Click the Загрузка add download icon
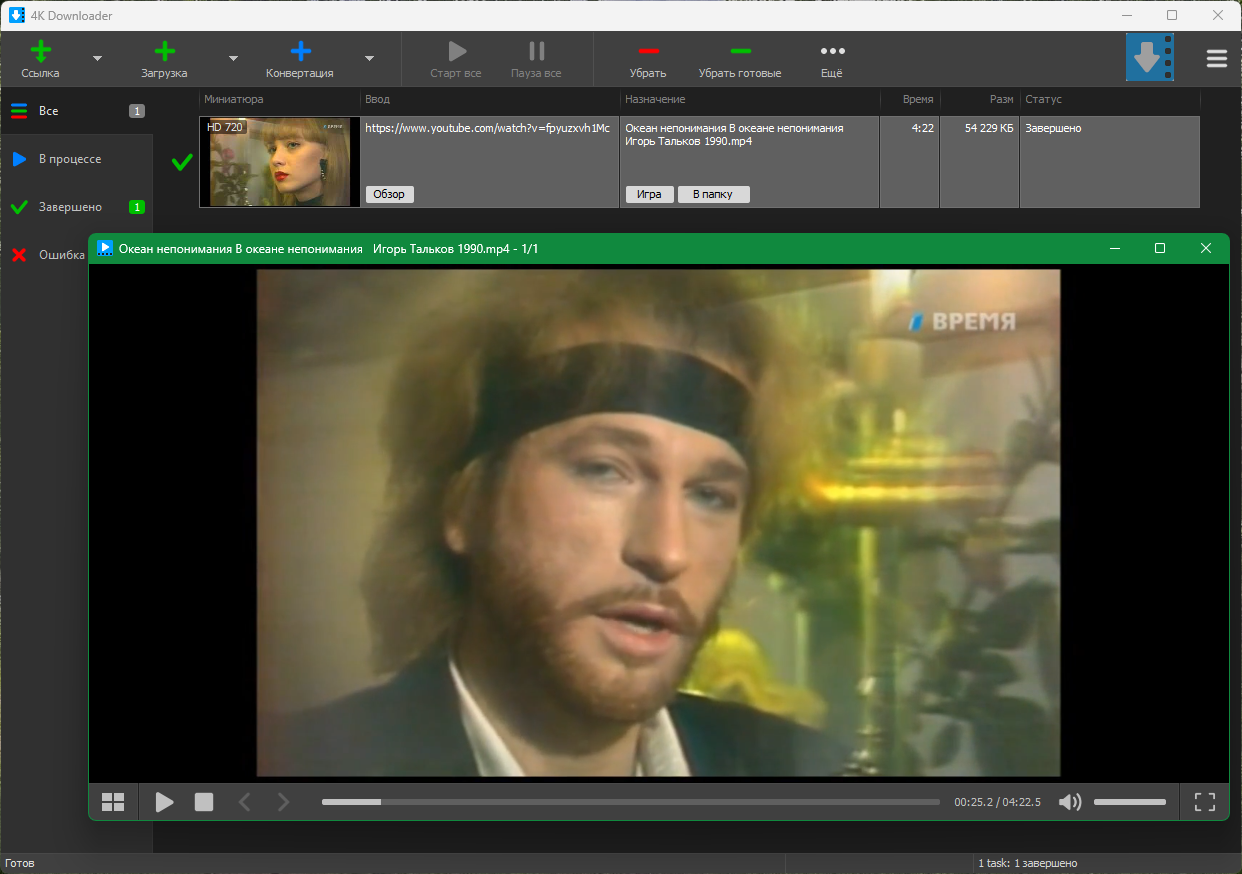This screenshot has width=1242, height=874. (165, 51)
